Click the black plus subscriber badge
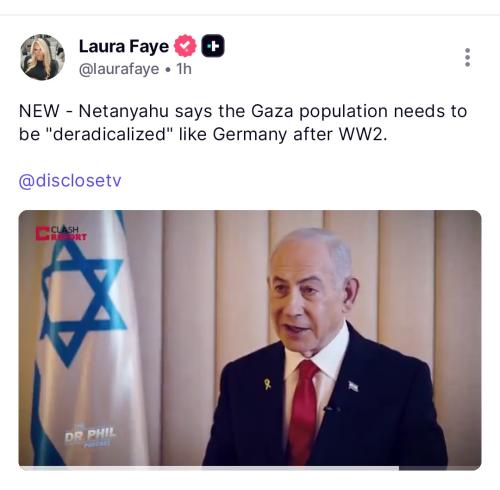 tap(213, 46)
